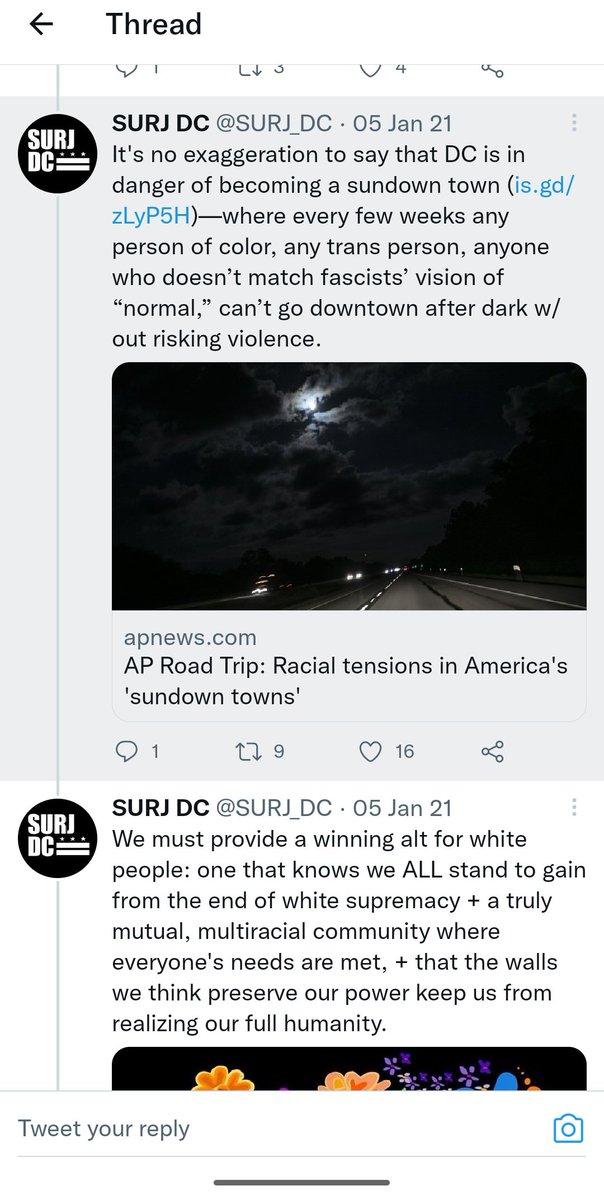Tap the SURJ DC avatar on second tweet

57,840
